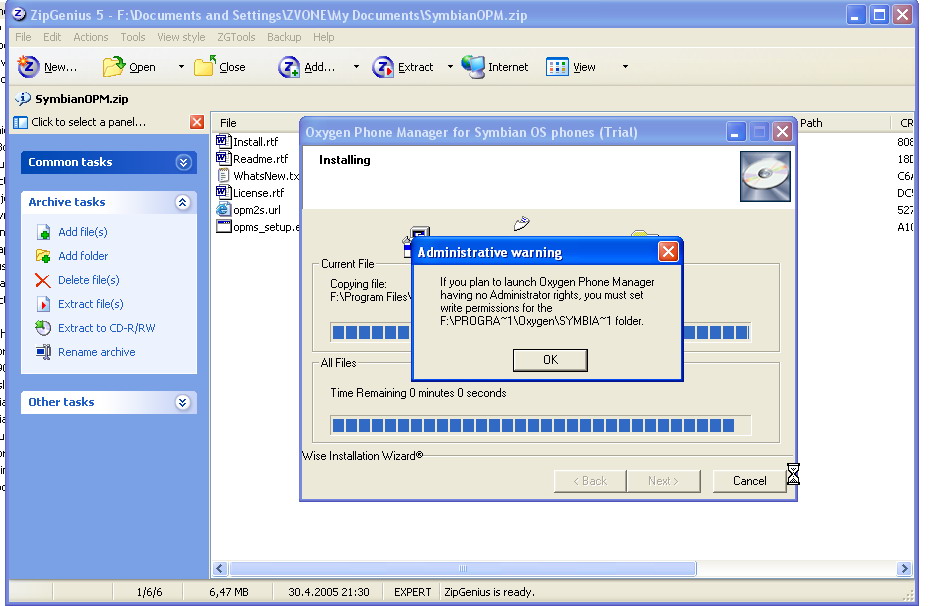
Task: Click the Add files toolbar icon
Action: click(x=289, y=67)
